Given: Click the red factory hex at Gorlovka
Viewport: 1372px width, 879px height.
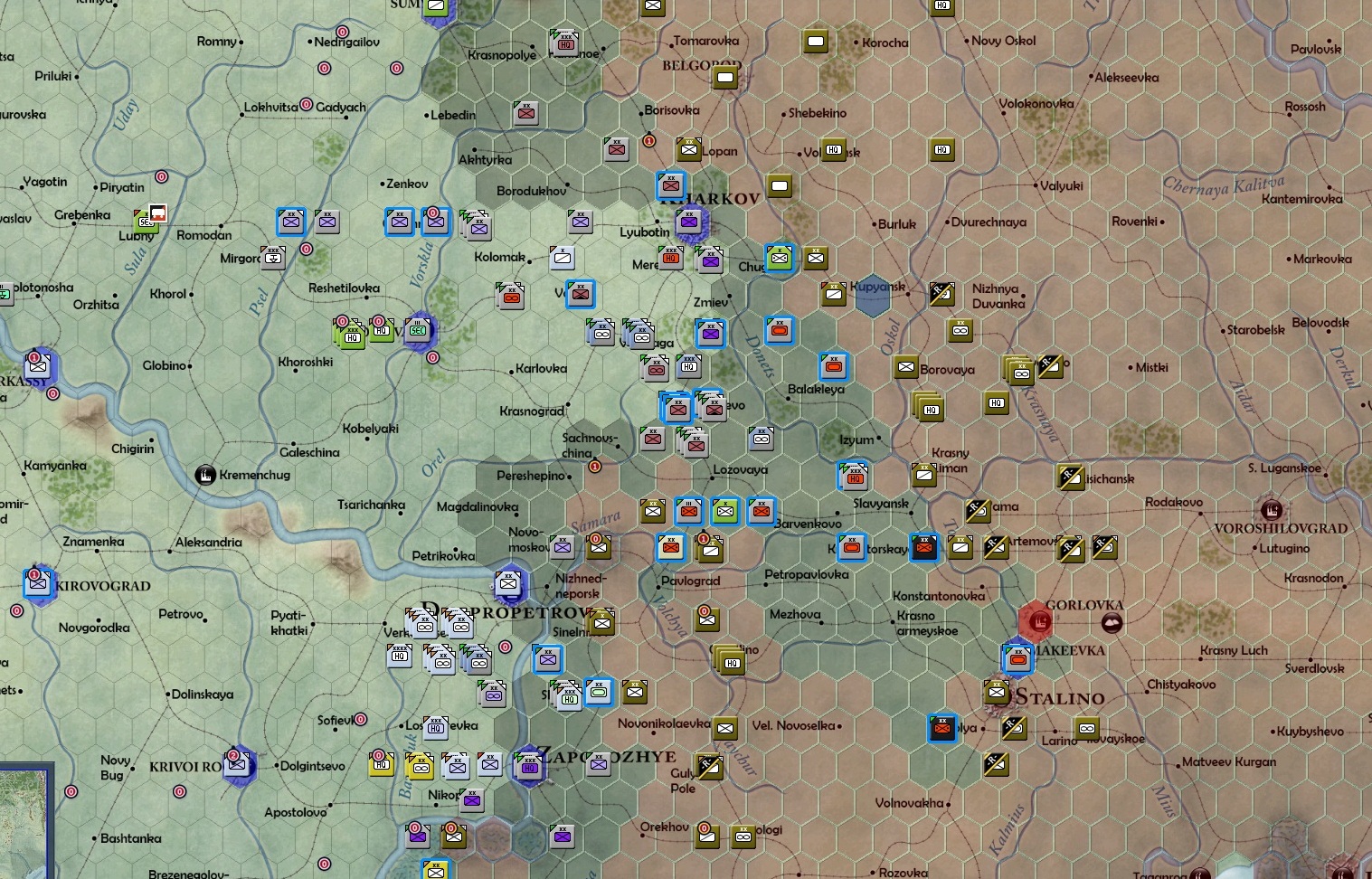Looking at the screenshot, I should point(1035,621).
